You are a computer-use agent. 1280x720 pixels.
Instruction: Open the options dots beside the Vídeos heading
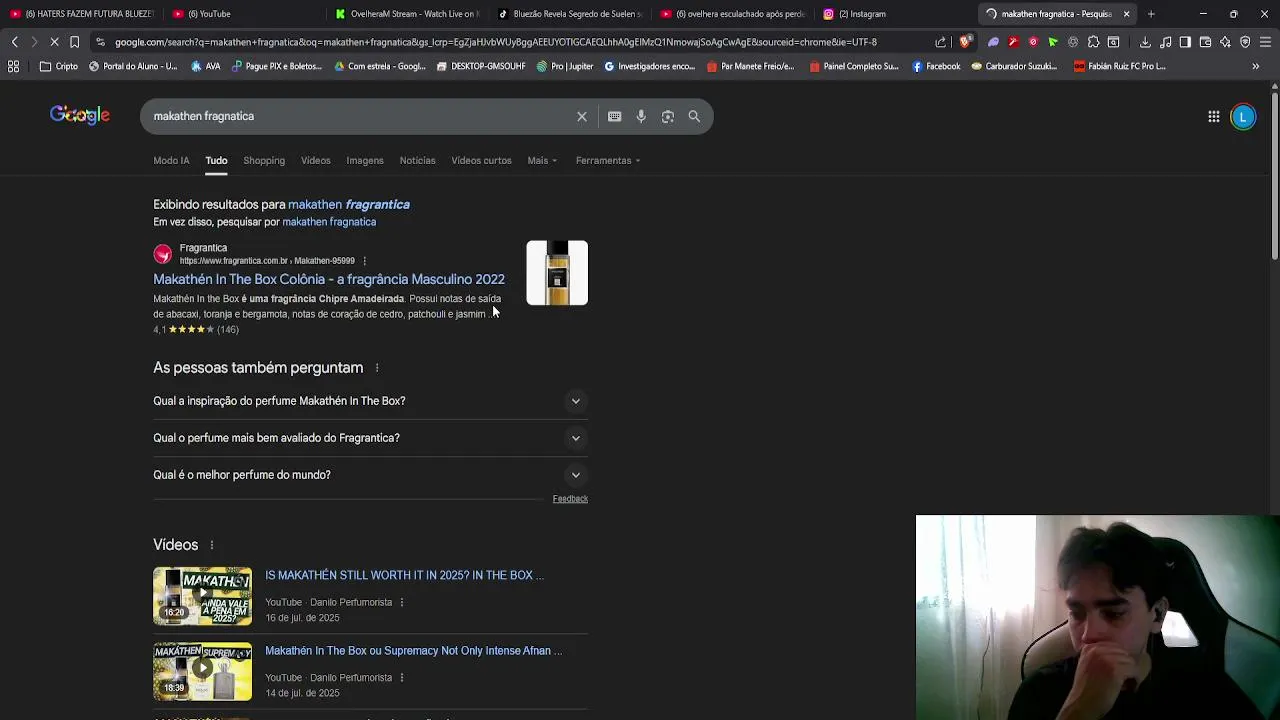pyautogui.click(x=211, y=545)
